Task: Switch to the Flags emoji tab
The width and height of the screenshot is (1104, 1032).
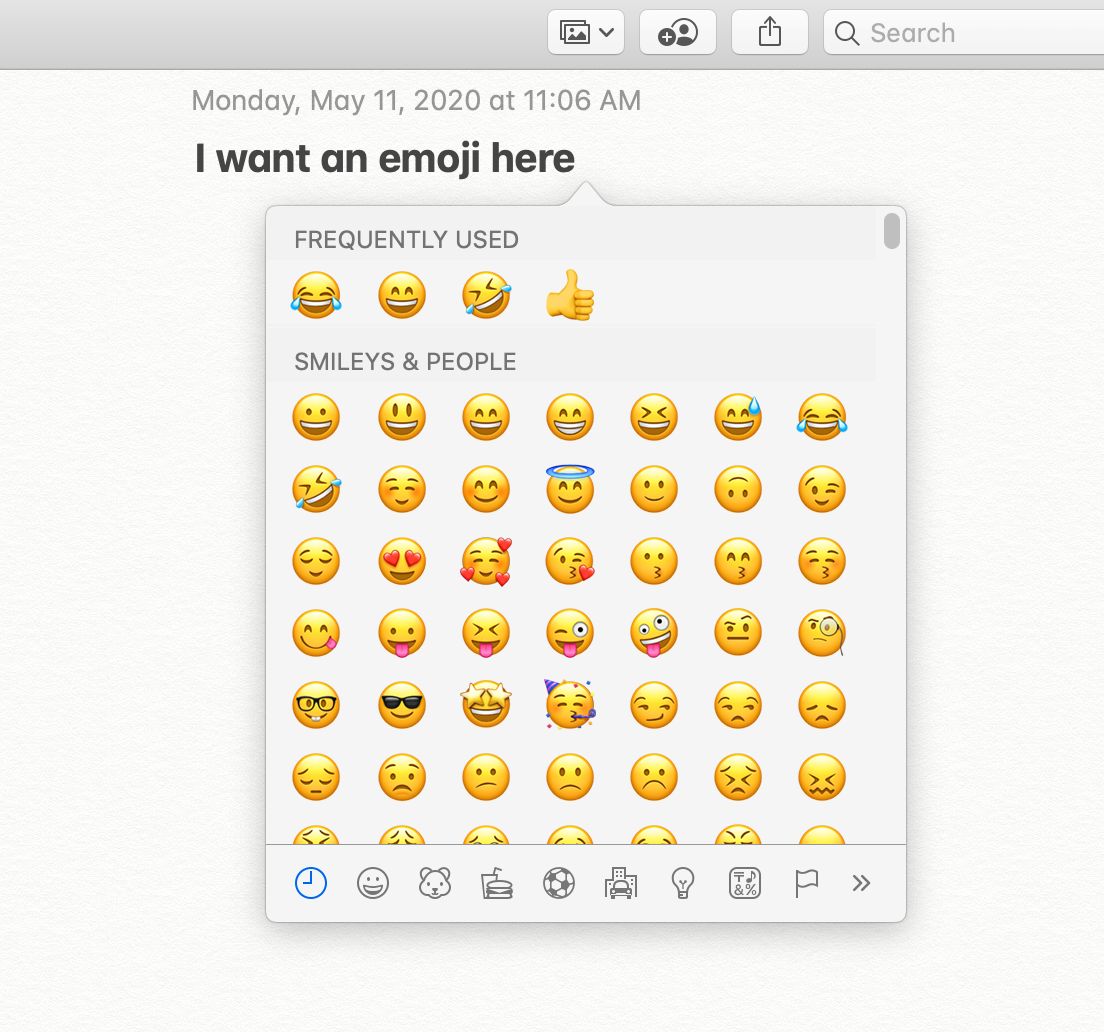Action: [x=807, y=883]
